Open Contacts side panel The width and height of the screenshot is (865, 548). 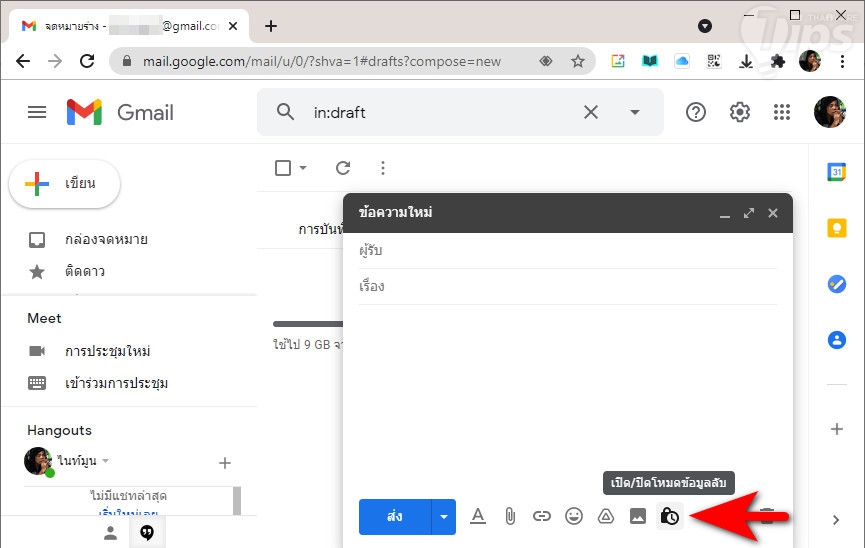837,340
